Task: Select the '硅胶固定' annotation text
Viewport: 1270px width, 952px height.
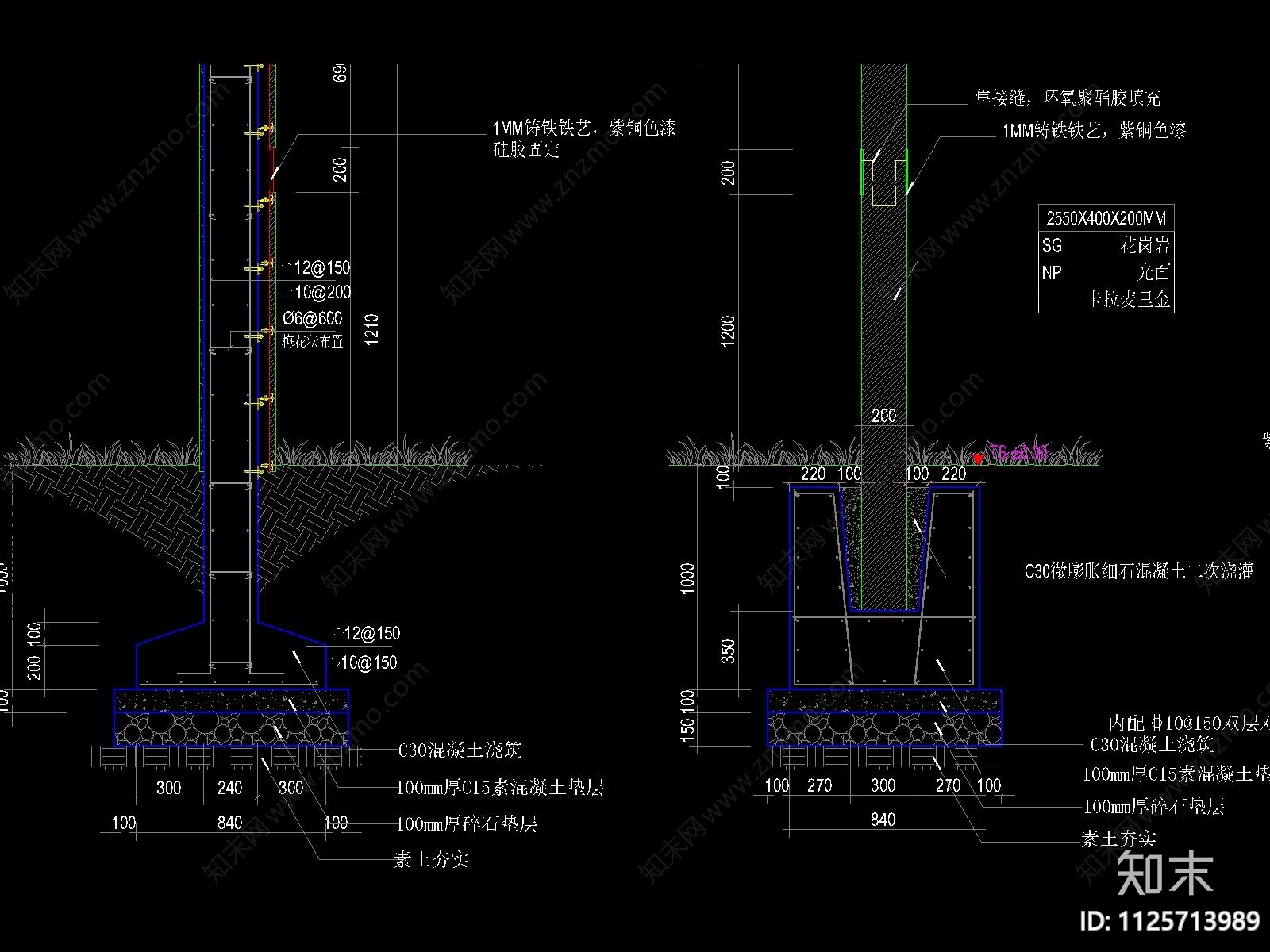Action: click(526, 149)
